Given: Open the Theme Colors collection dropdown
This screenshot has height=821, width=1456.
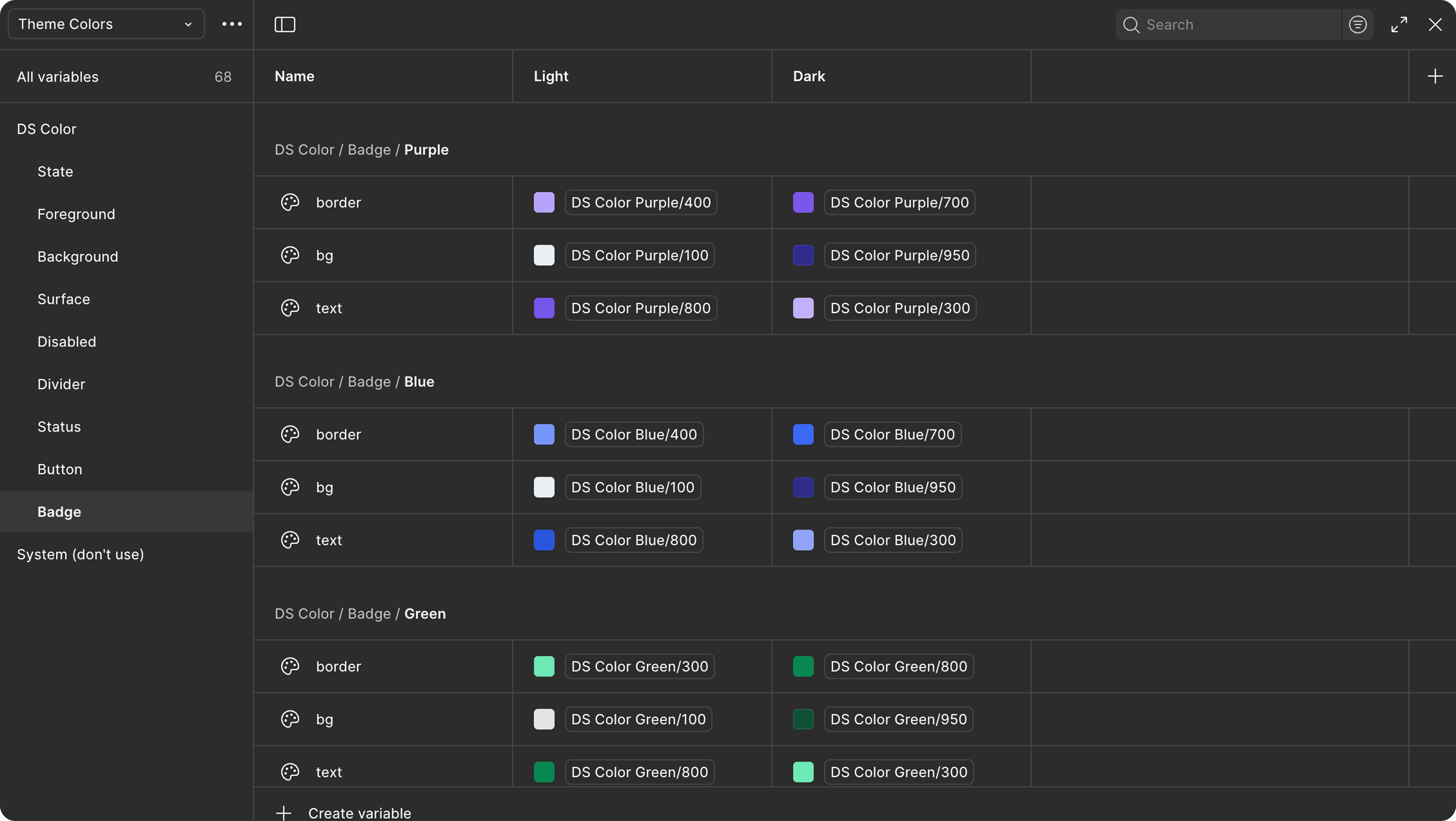Looking at the screenshot, I should (x=106, y=24).
